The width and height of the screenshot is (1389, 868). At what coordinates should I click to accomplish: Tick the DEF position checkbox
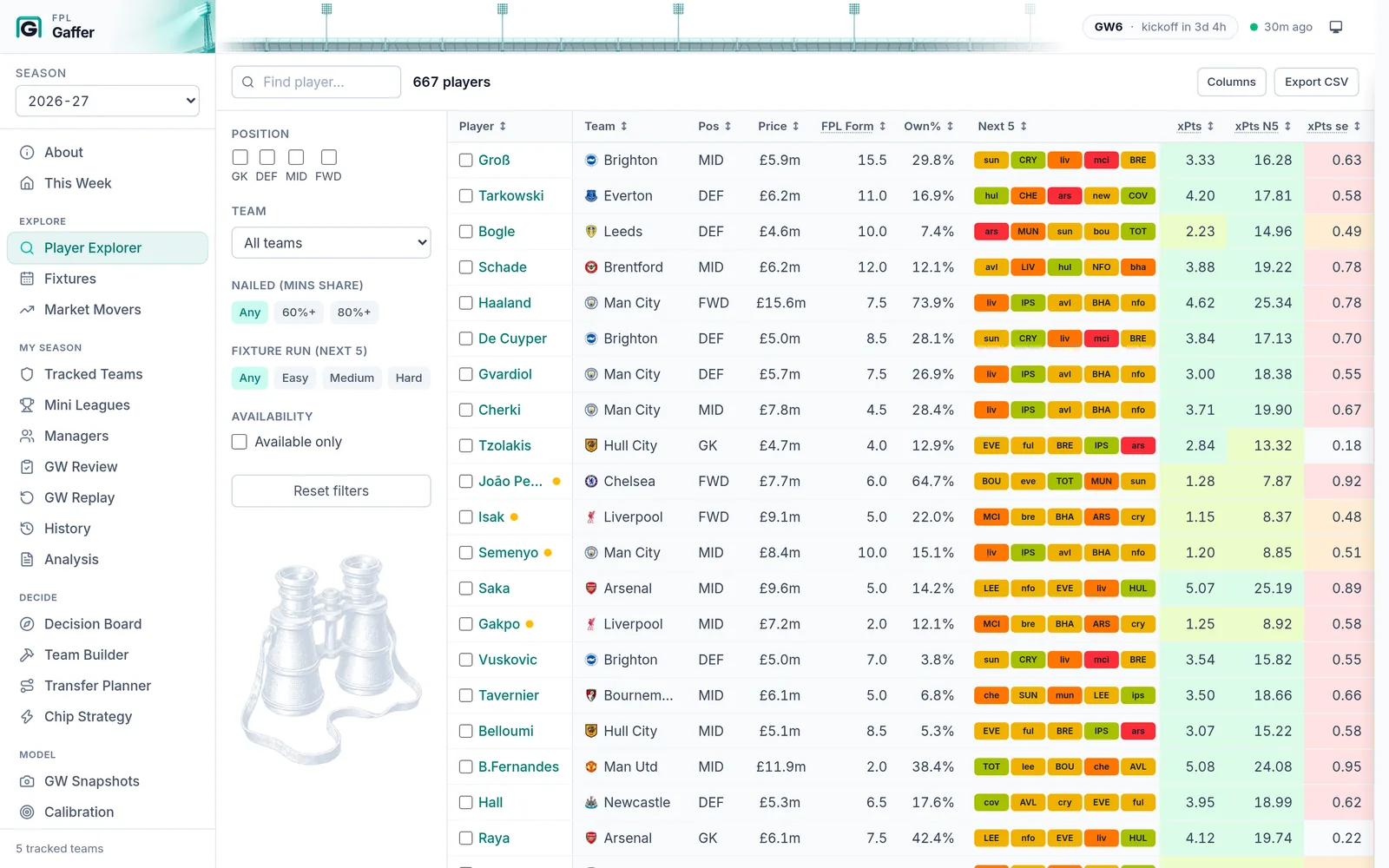267,157
